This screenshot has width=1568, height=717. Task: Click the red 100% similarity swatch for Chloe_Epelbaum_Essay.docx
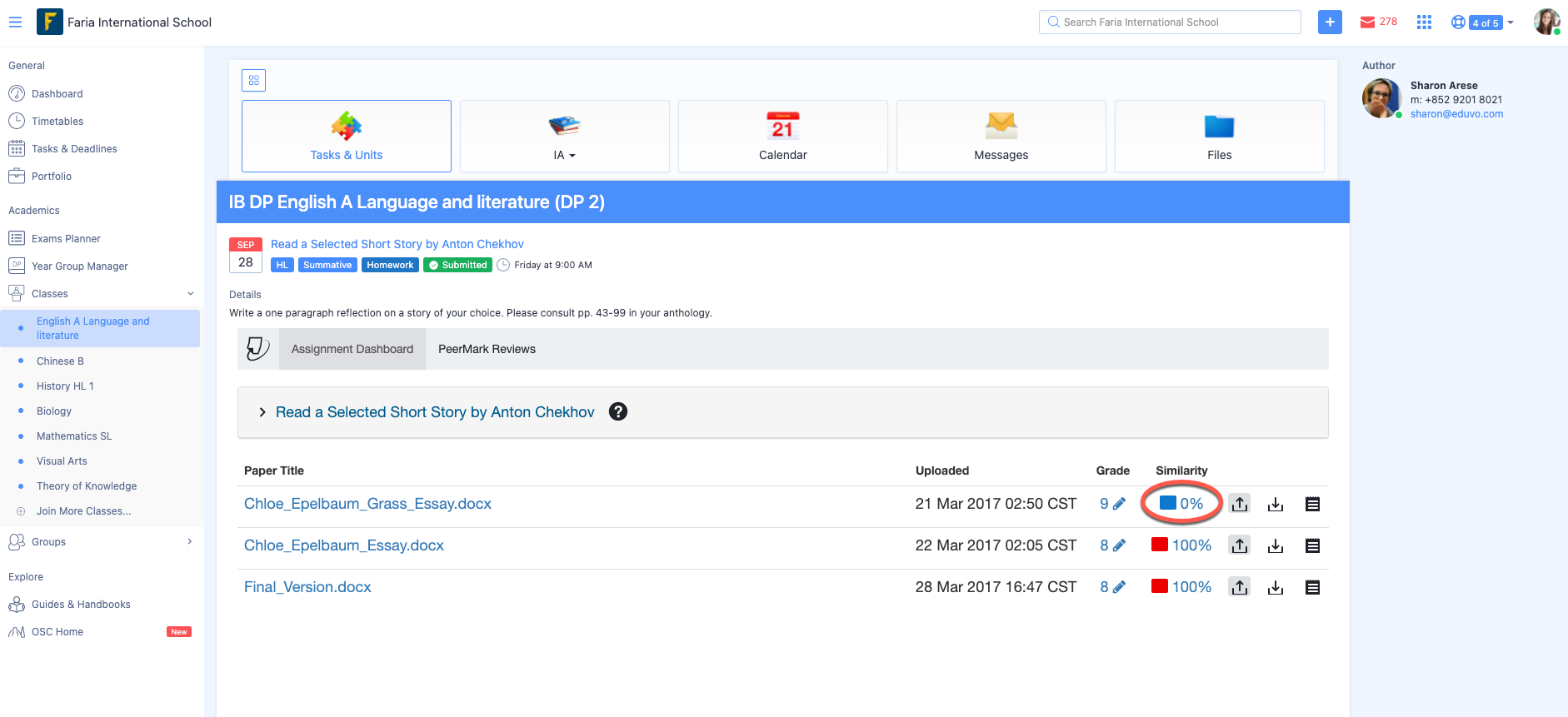point(1159,545)
